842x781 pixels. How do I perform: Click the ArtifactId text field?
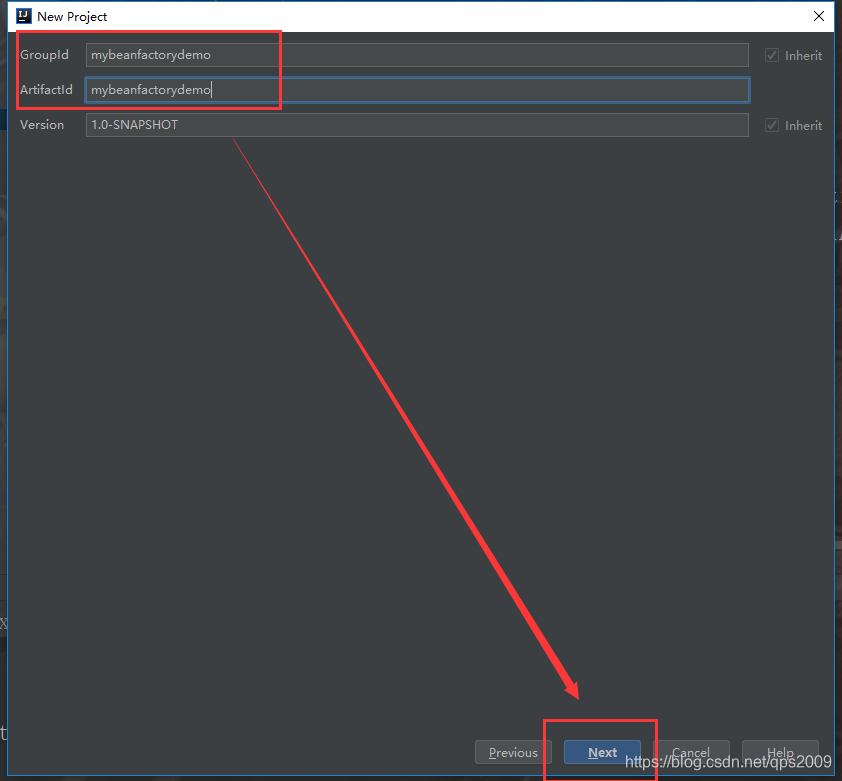coord(417,90)
